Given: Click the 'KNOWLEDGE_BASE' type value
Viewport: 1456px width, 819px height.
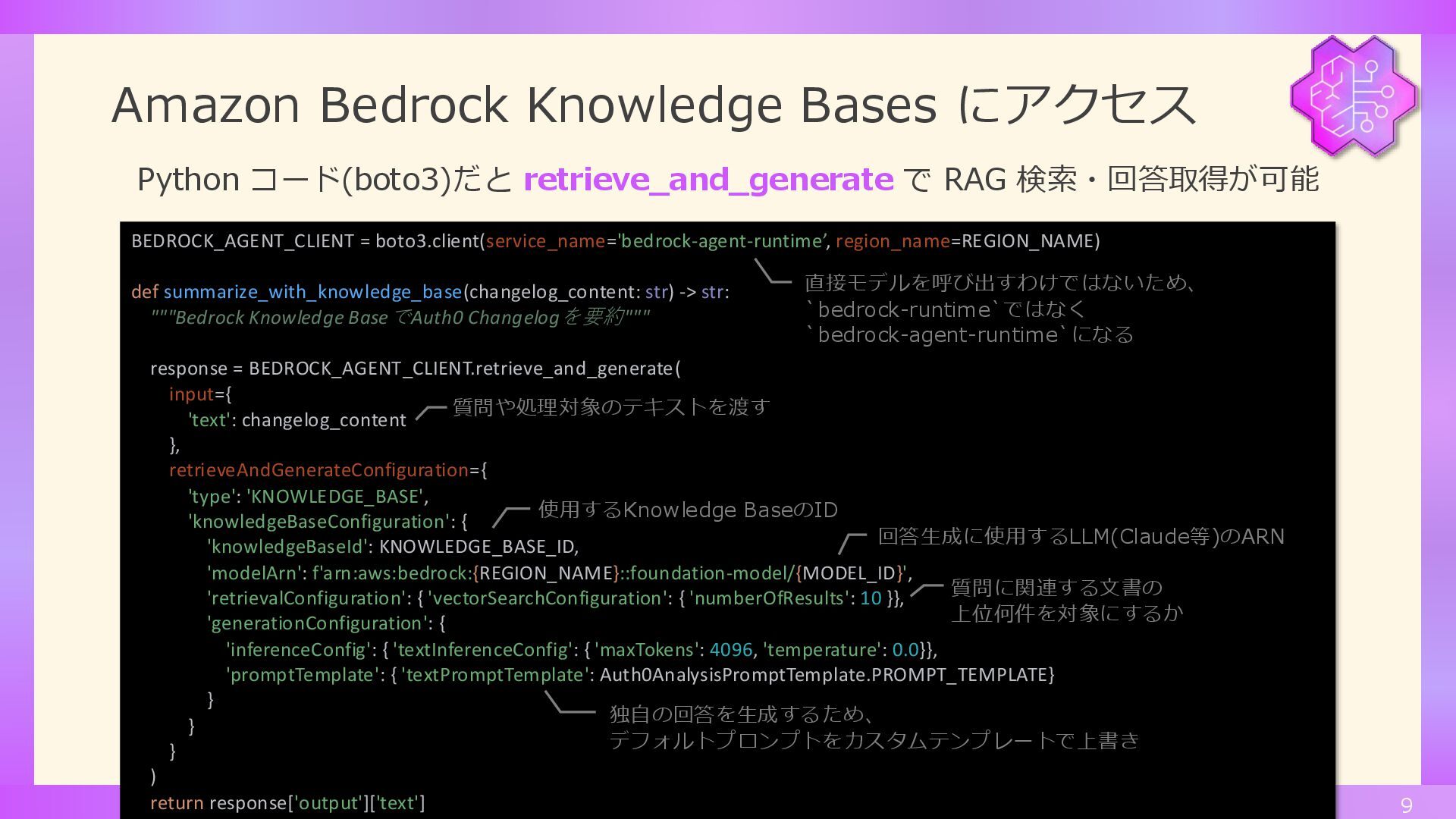Looking at the screenshot, I should click(334, 497).
